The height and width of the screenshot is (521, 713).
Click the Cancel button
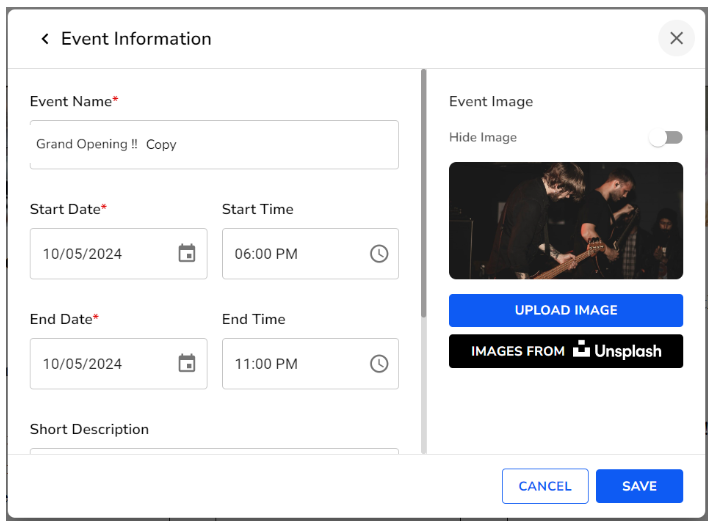pyautogui.click(x=545, y=486)
